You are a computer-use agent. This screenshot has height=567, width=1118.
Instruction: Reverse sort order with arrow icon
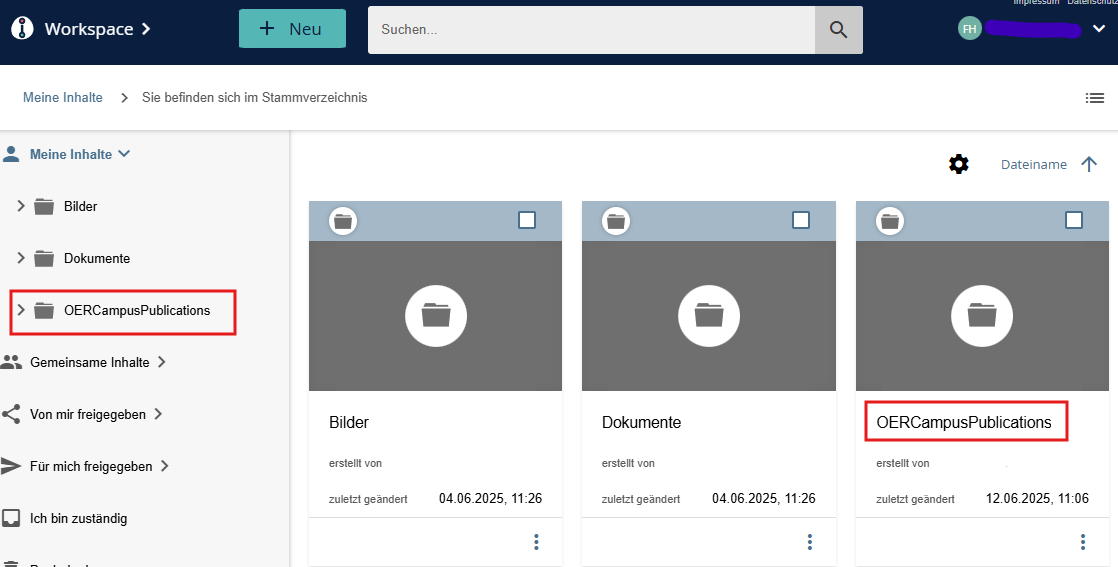tap(1089, 164)
